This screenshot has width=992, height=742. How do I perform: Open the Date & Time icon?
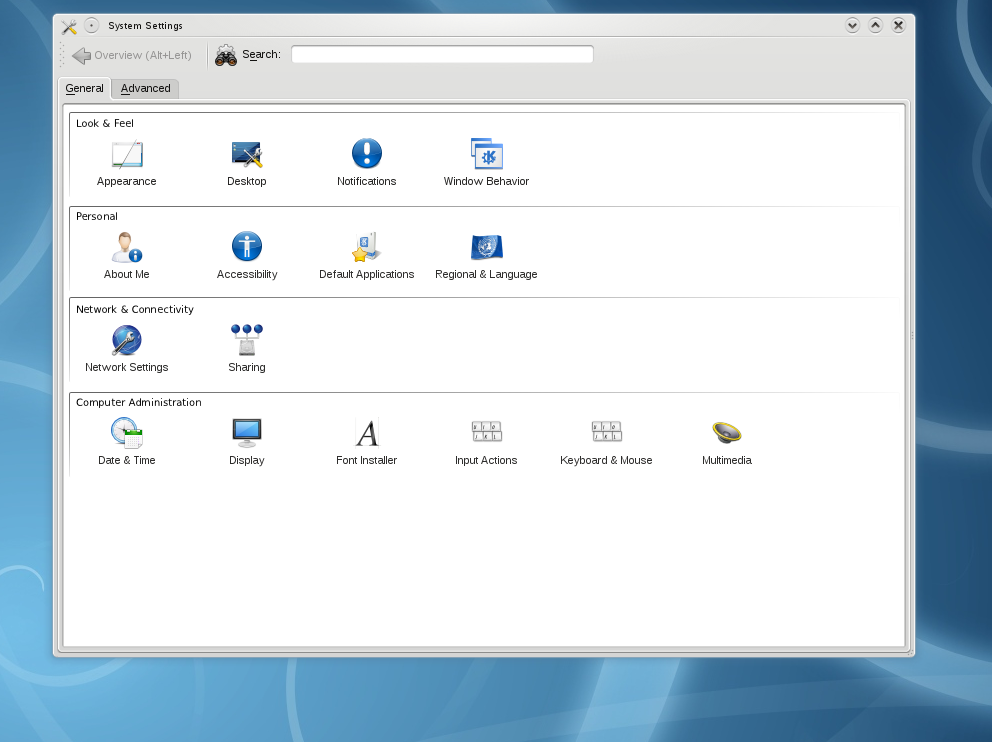pyautogui.click(x=127, y=433)
